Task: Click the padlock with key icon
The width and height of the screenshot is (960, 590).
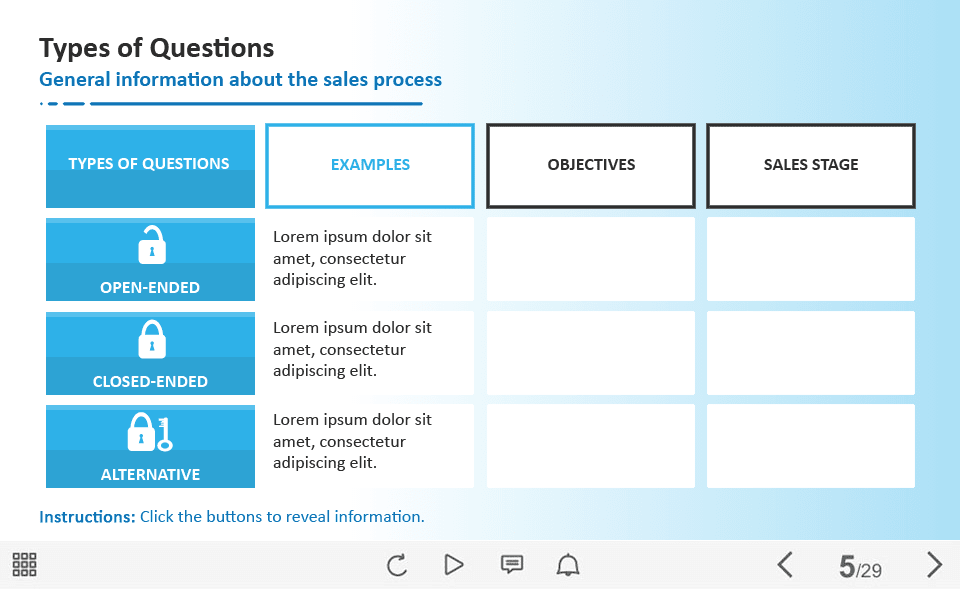Action: pos(150,432)
